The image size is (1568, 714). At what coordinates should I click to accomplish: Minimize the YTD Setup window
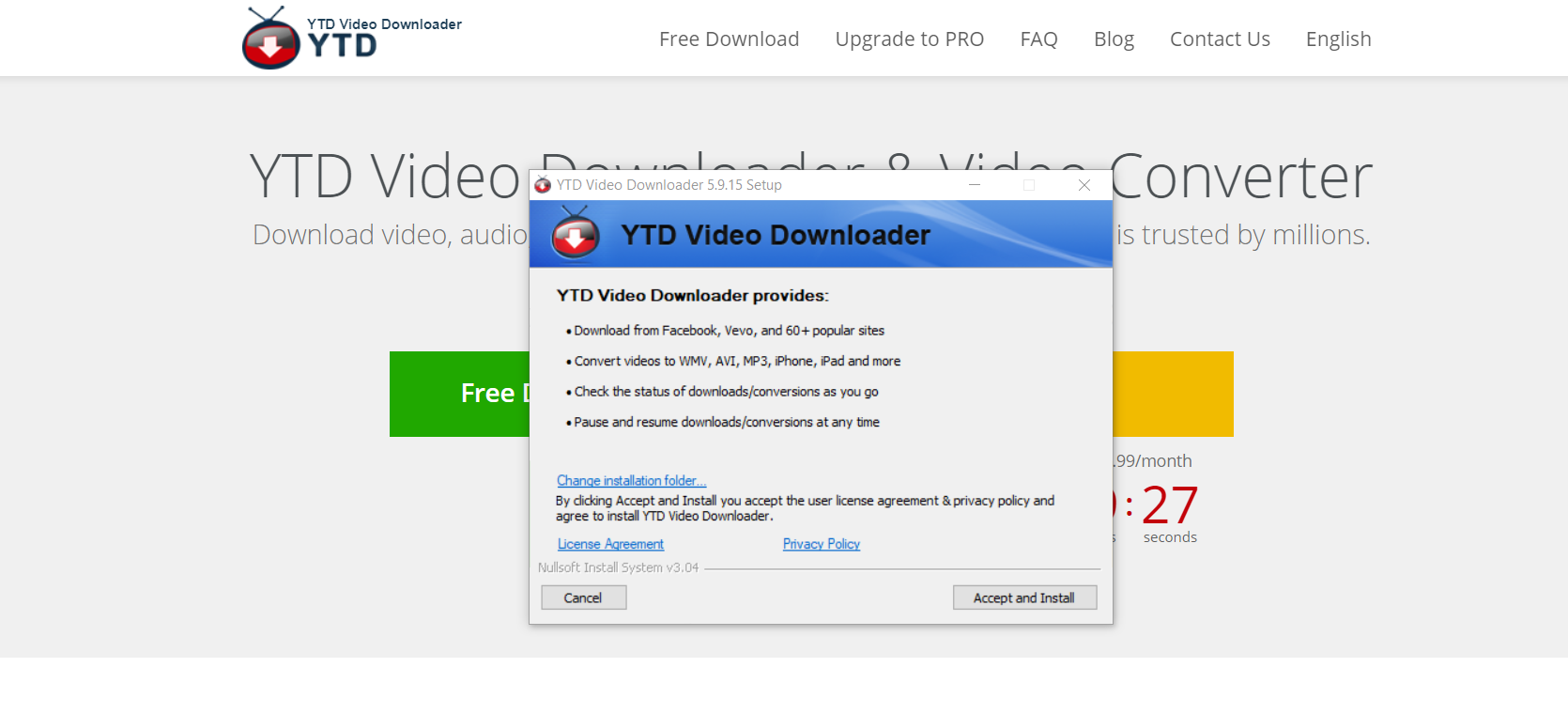point(975,185)
